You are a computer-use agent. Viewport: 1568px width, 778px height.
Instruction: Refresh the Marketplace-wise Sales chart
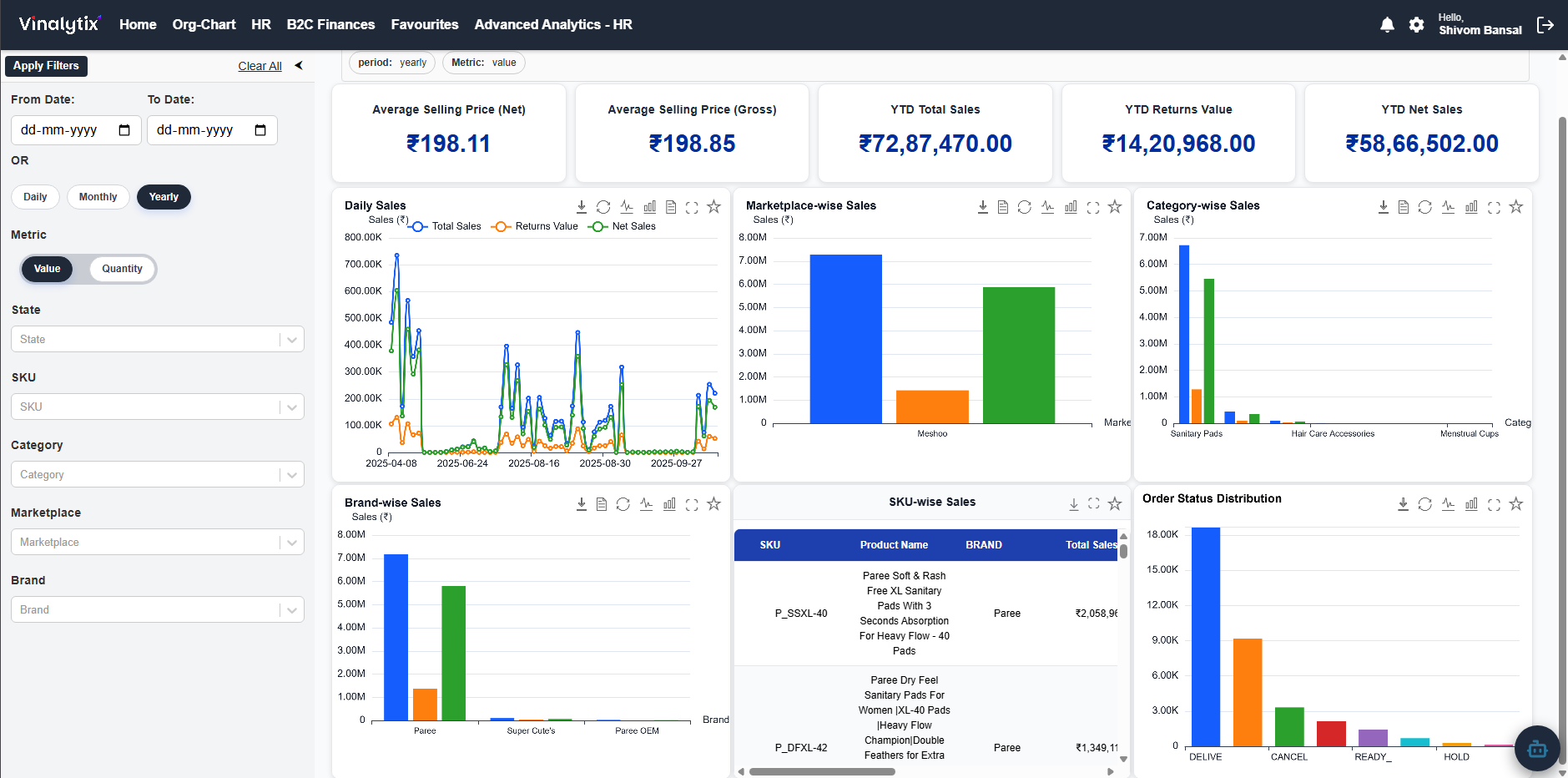pos(1025,207)
